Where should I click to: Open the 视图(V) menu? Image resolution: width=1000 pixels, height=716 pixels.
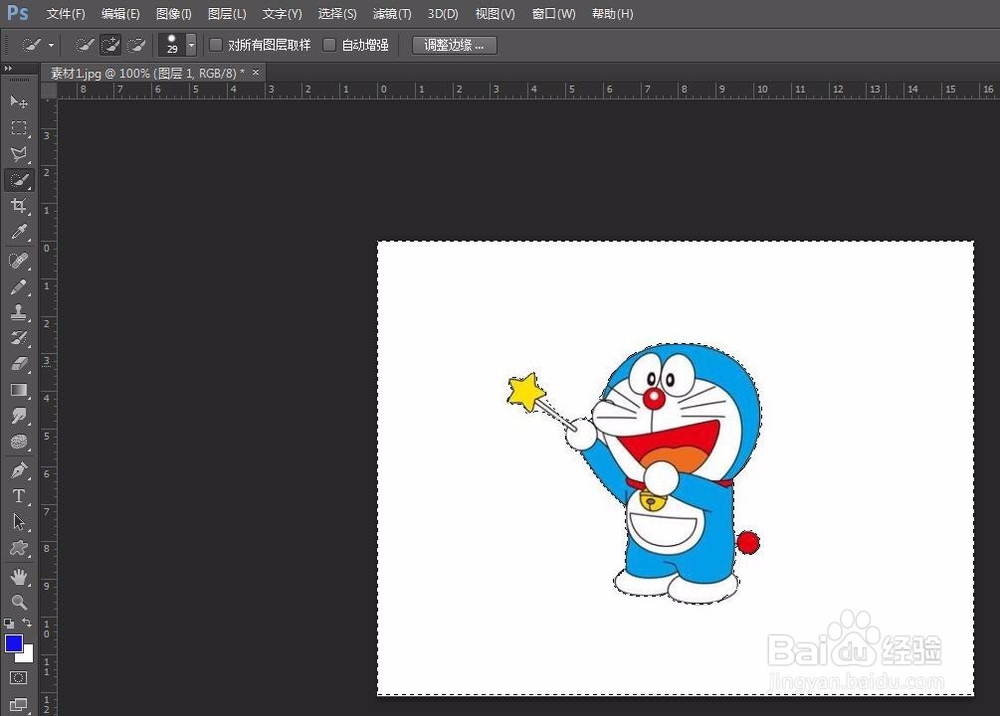[x=495, y=13]
